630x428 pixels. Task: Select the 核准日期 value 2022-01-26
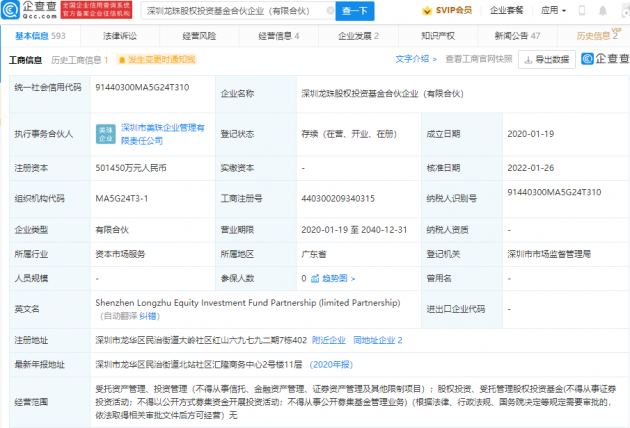click(x=531, y=168)
